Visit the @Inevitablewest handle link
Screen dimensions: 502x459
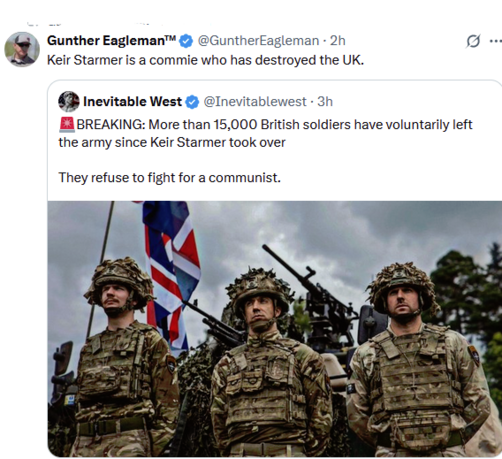pos(255,102)
